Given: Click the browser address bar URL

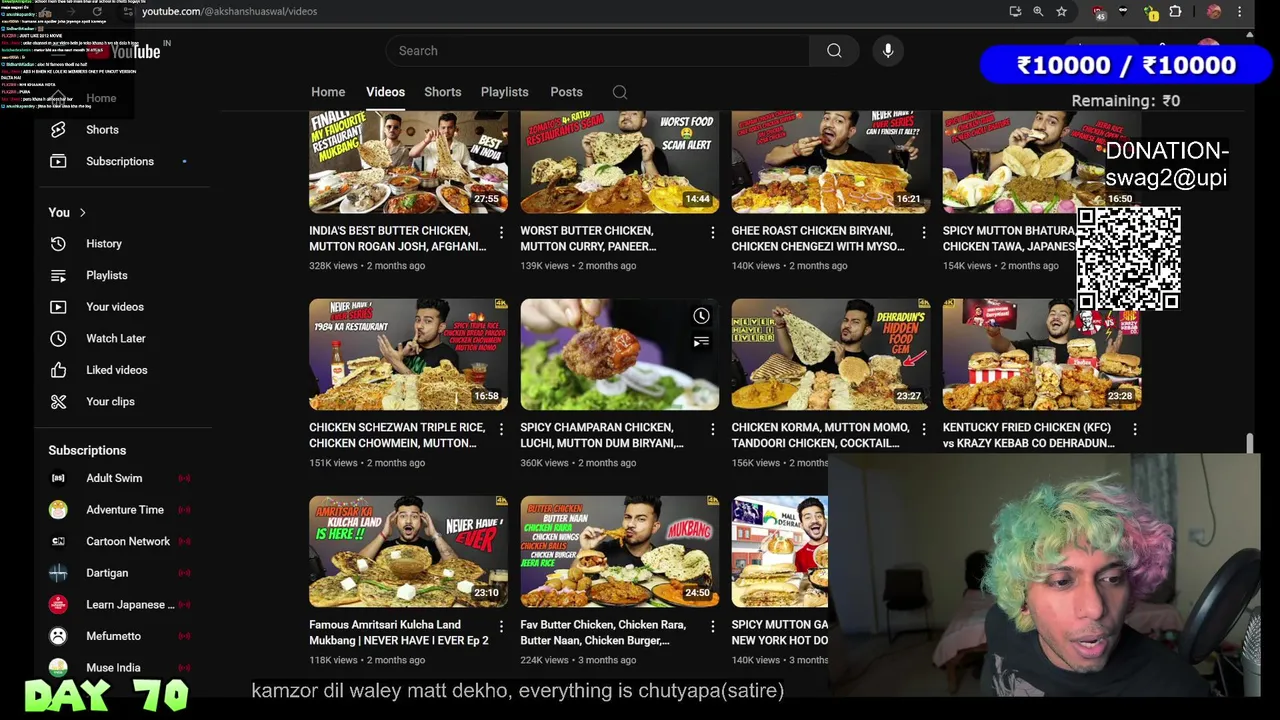Looking at the screenshot, I should click(230, 11).
